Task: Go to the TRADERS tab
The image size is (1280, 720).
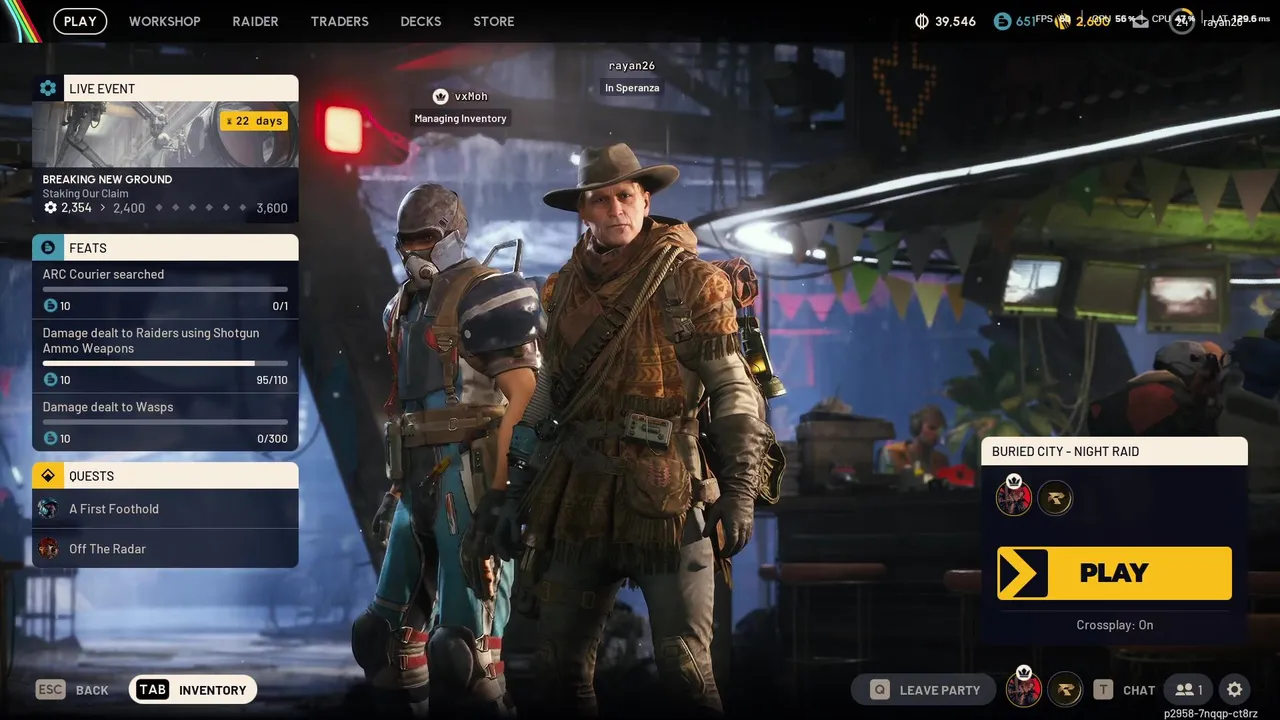Action: tap(339, 21)
